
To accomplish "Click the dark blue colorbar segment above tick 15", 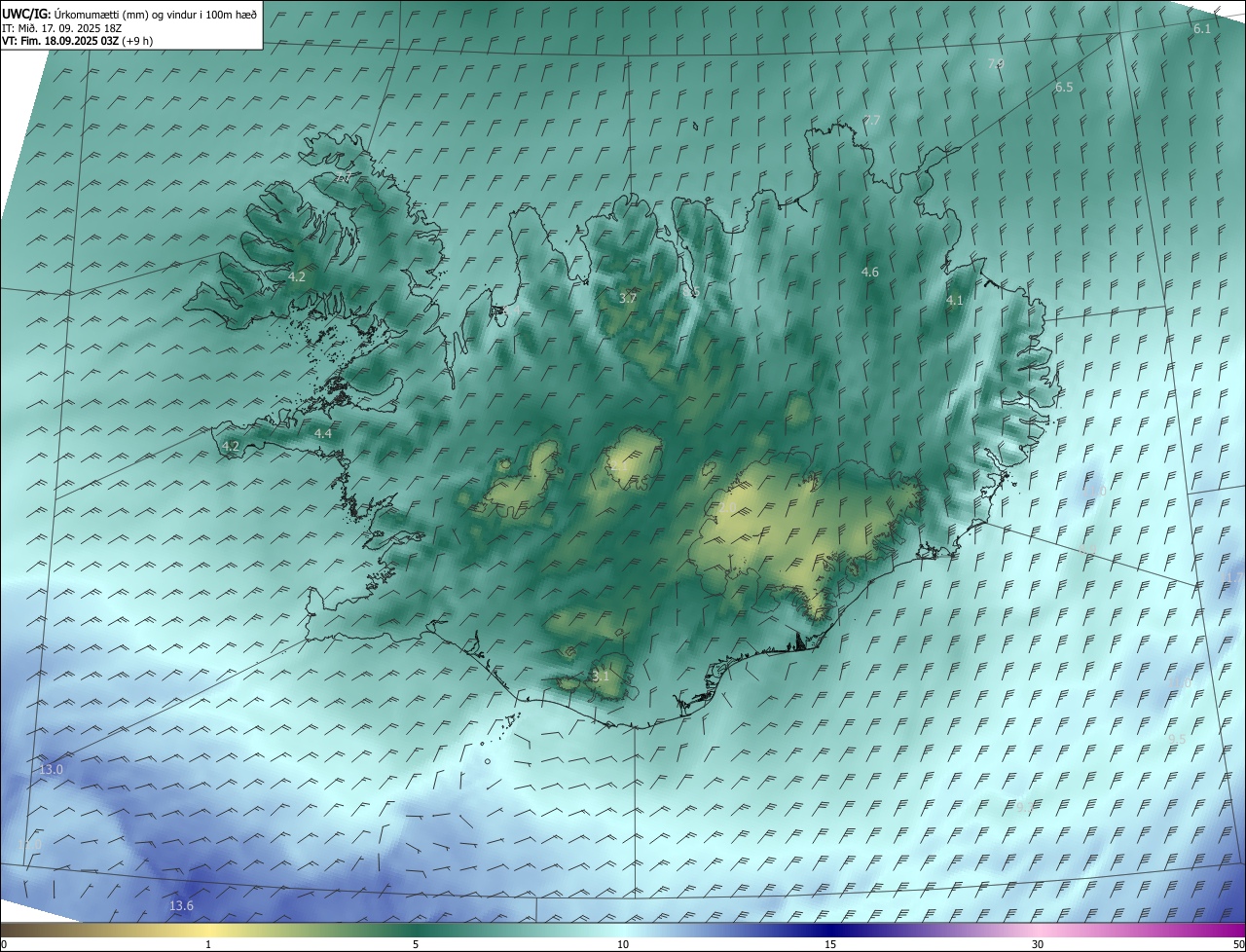I will click(x=830, y=930).
